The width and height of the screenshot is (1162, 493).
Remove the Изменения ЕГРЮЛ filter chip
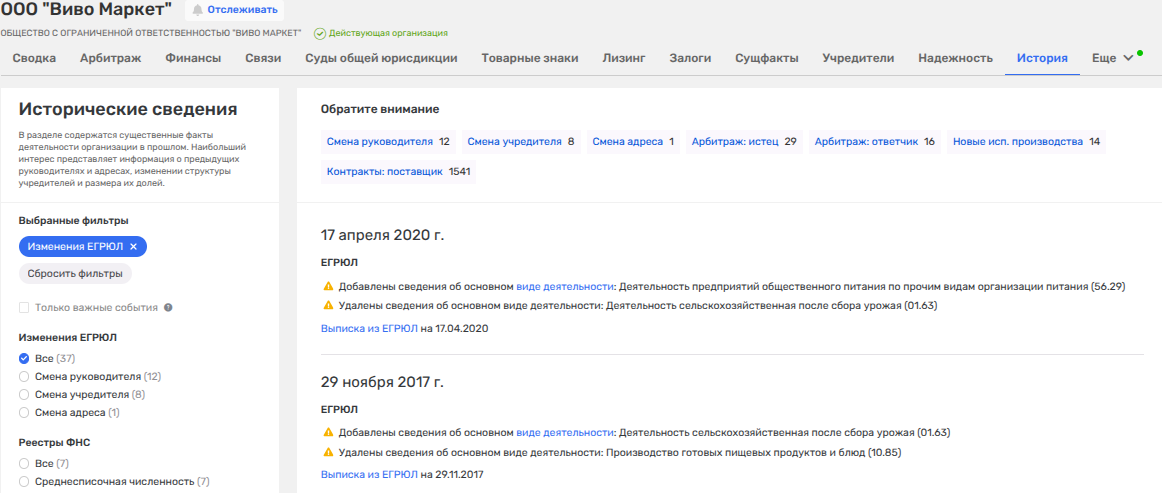point(133,246)
